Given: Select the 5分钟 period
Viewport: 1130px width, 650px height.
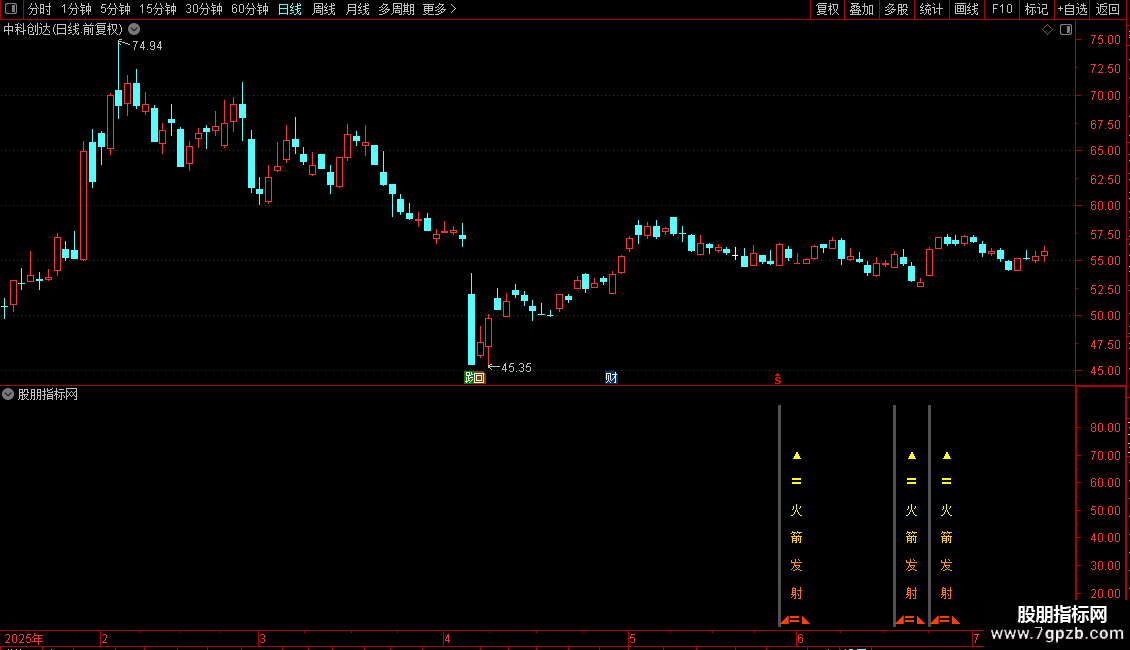Looking at the screenshot, I should (x=115, y=9).
